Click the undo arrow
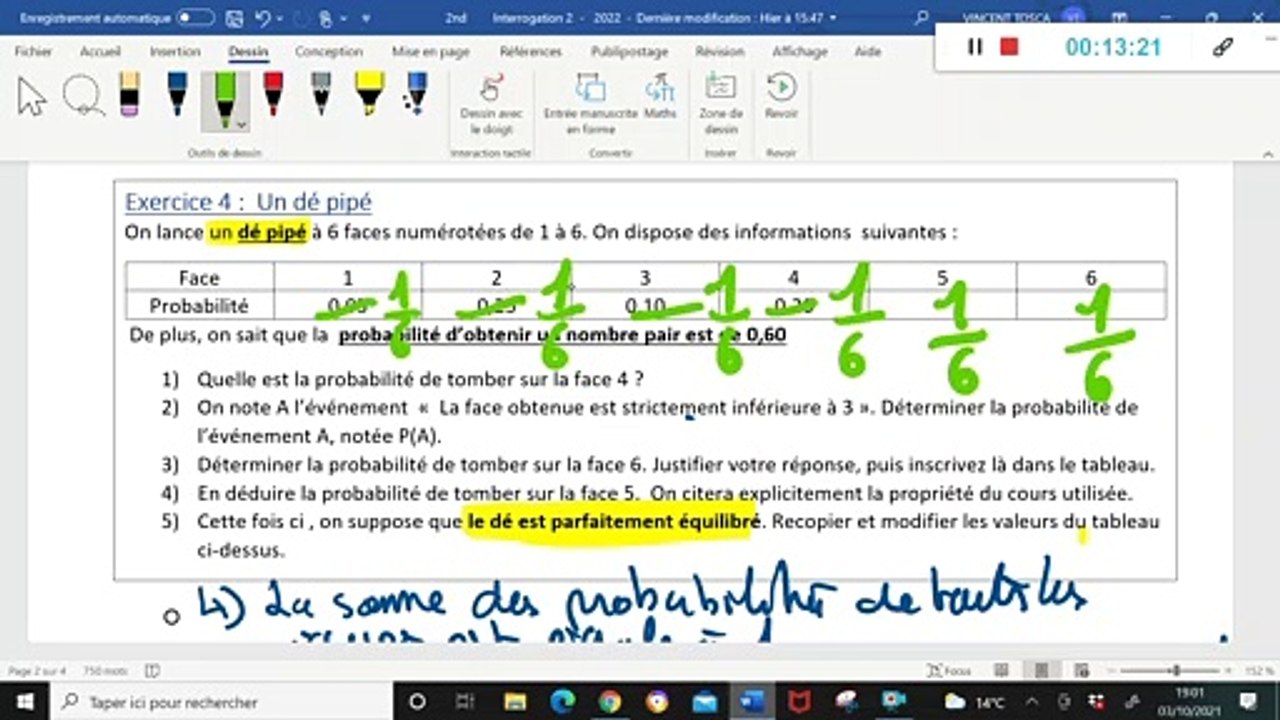The height and width of the screenshot is (720, 1280). pyautogui.click(x=263, y=18)
